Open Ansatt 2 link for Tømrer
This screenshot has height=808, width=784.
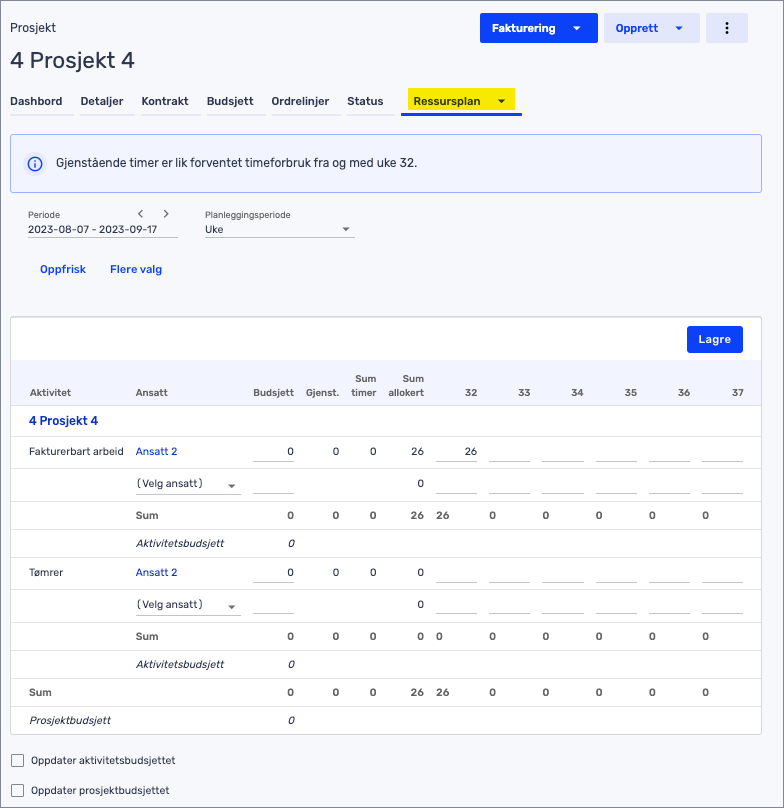[156, 572]
